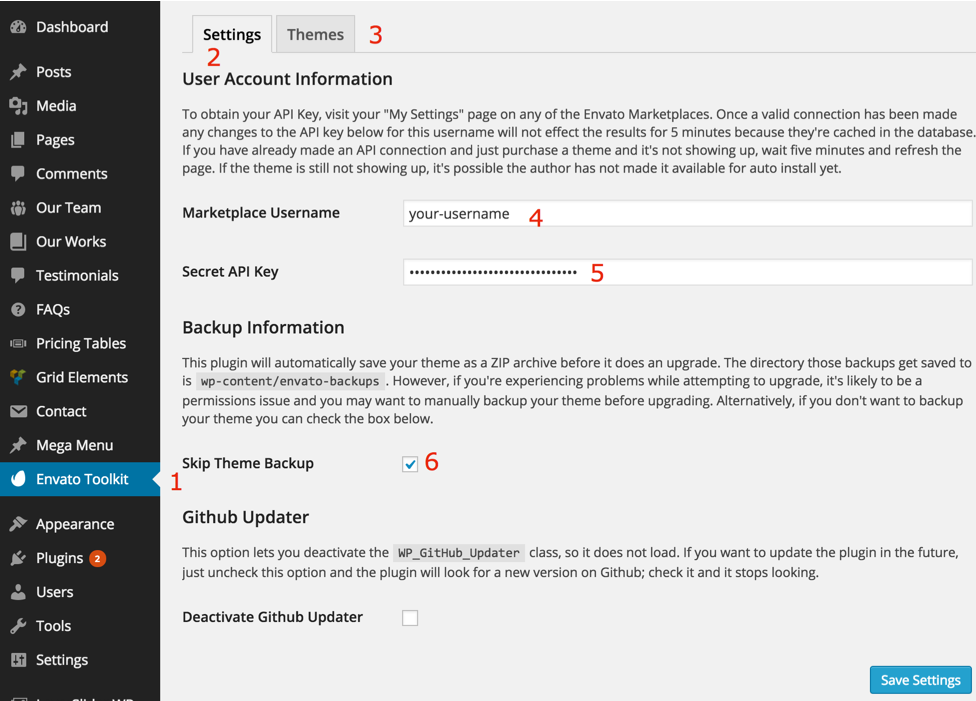Click the Grid Elements colorful icon

click(x=19, y=377)
